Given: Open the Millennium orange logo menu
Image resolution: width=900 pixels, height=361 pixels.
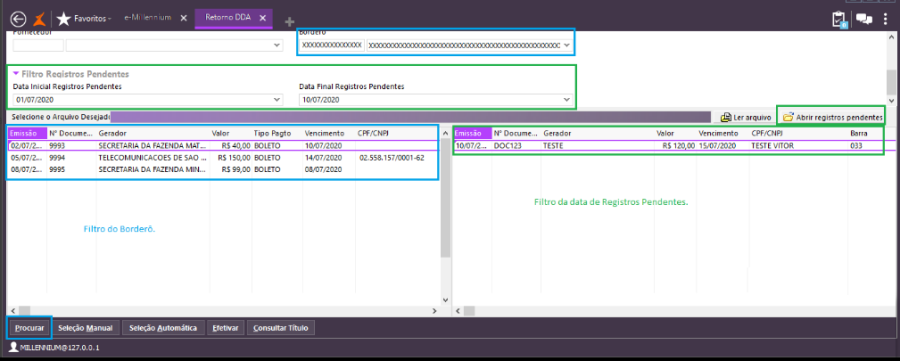Looking at the screenshot, I should point(40,18).
